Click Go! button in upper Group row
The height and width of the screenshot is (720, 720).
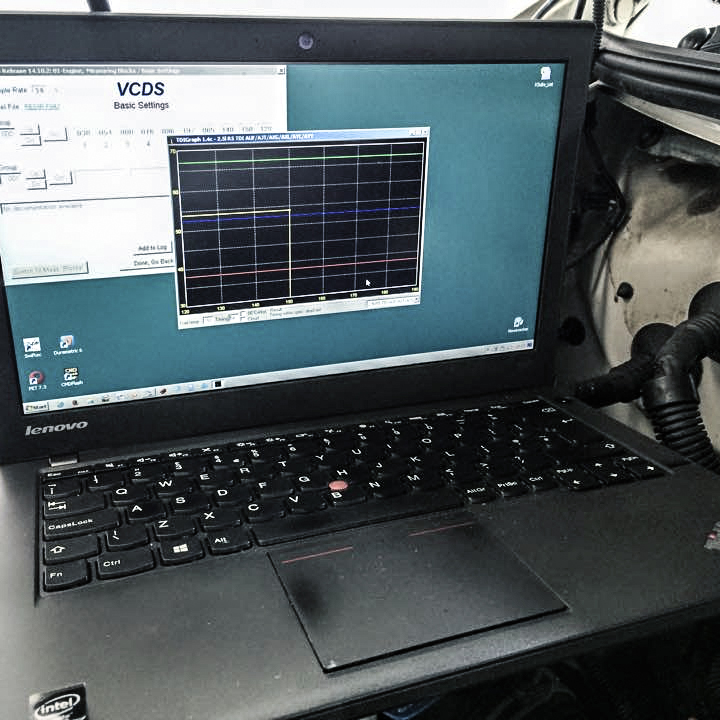[56, 135]
